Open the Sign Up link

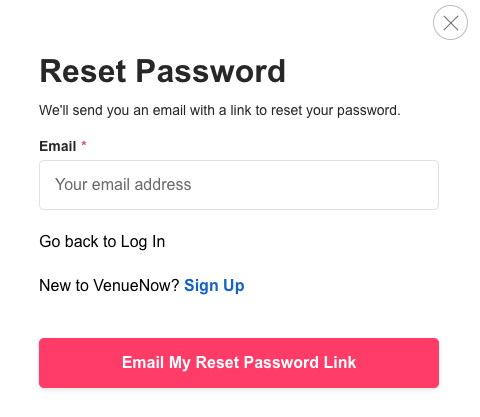pos(214,286)
